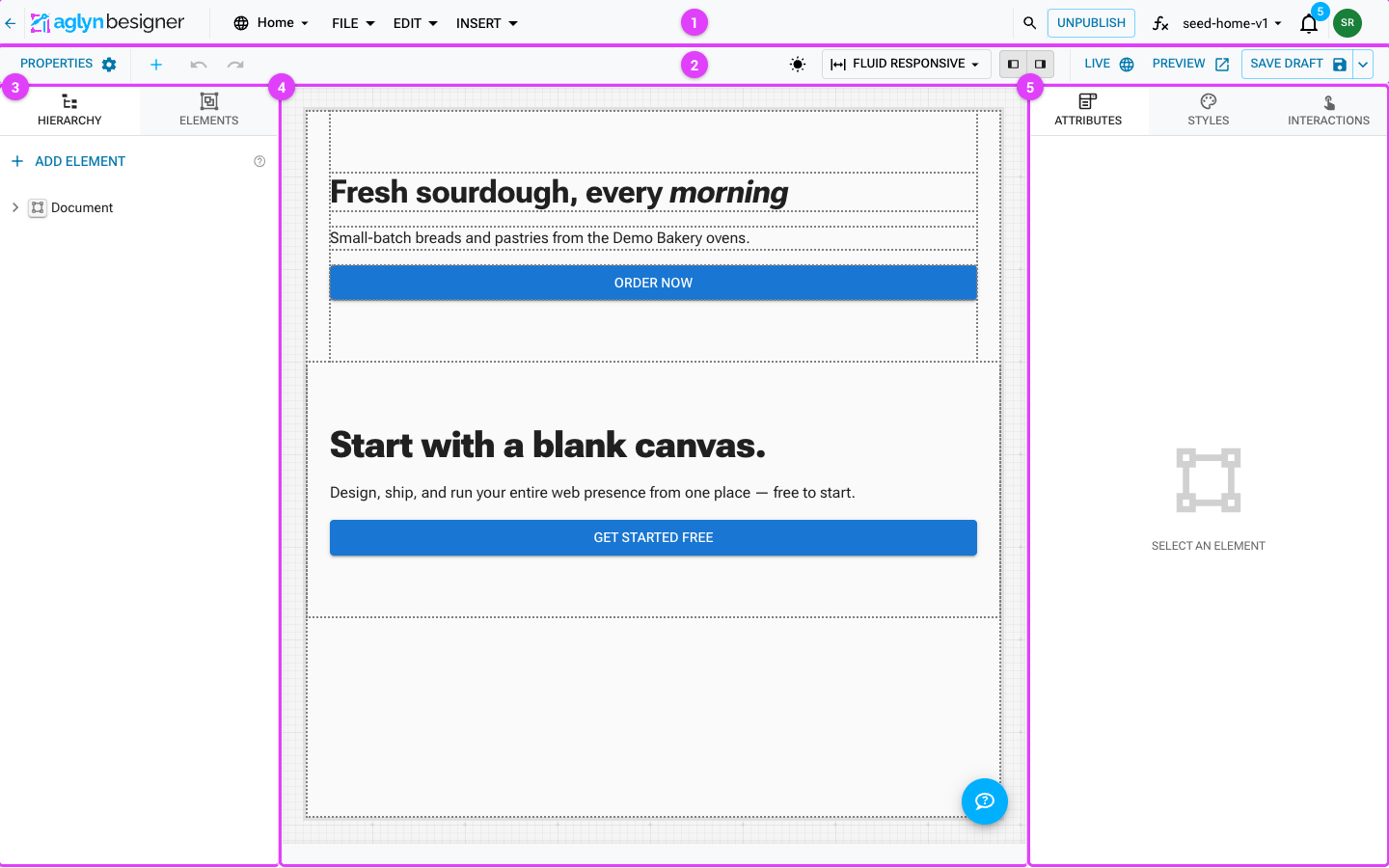
Task: Open the EDIT menu
Action: click(x=416, y=23)
